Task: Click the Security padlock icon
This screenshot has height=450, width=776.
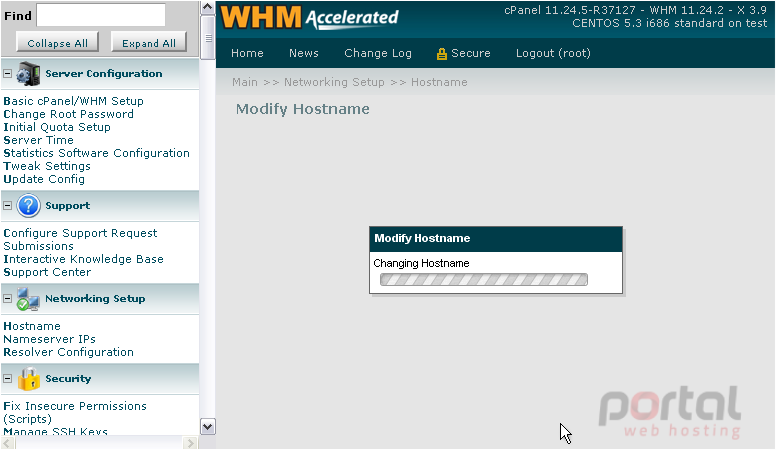Action: [x=28, y=379]
